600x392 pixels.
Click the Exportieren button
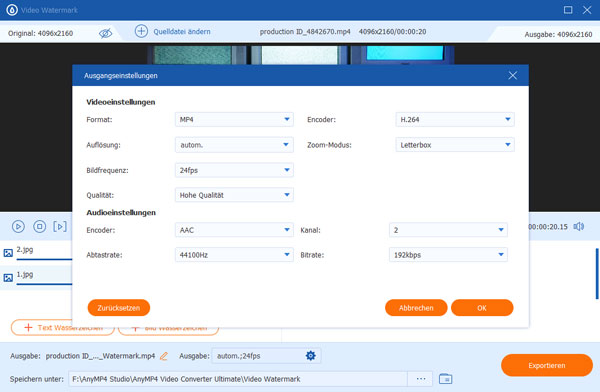tap(547, 365)
